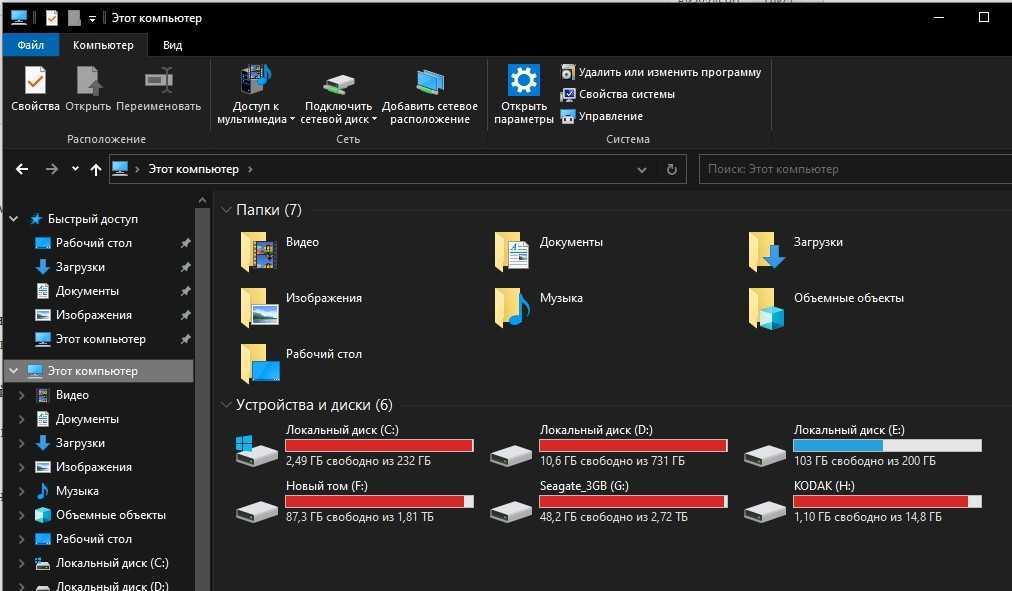Click the Открыть параметры gear icon
1012x591 pixels.
523,82
